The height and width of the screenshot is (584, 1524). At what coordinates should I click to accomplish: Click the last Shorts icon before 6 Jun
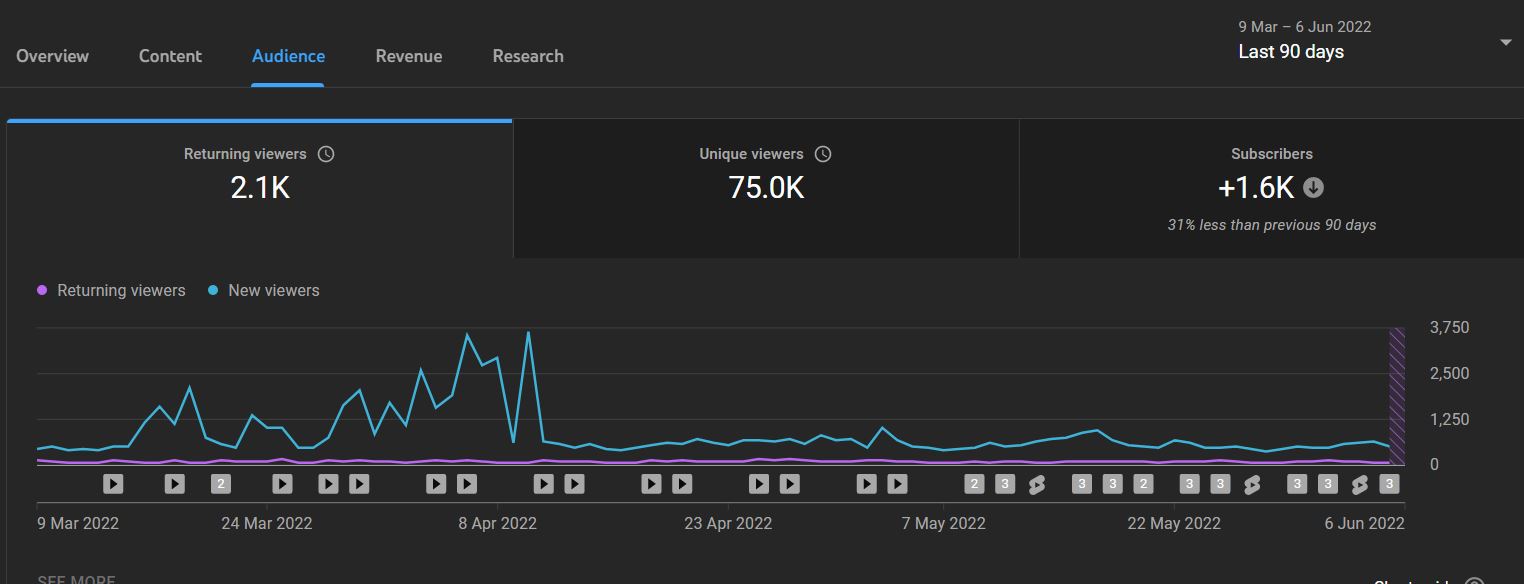(1359, 484)
